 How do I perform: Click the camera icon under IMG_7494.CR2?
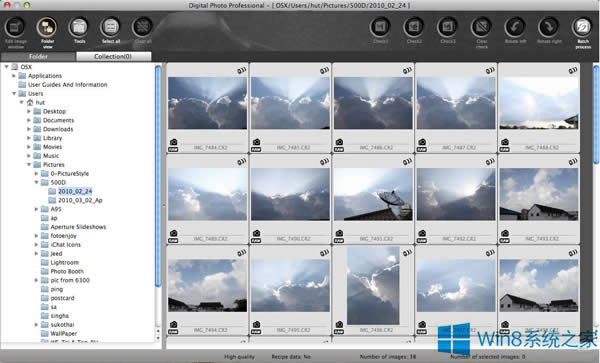pyautogui.click(x=173, y=324)
